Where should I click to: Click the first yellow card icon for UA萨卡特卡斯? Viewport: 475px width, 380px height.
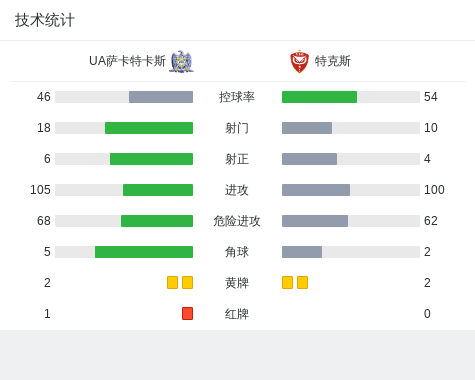click(172, 283)
